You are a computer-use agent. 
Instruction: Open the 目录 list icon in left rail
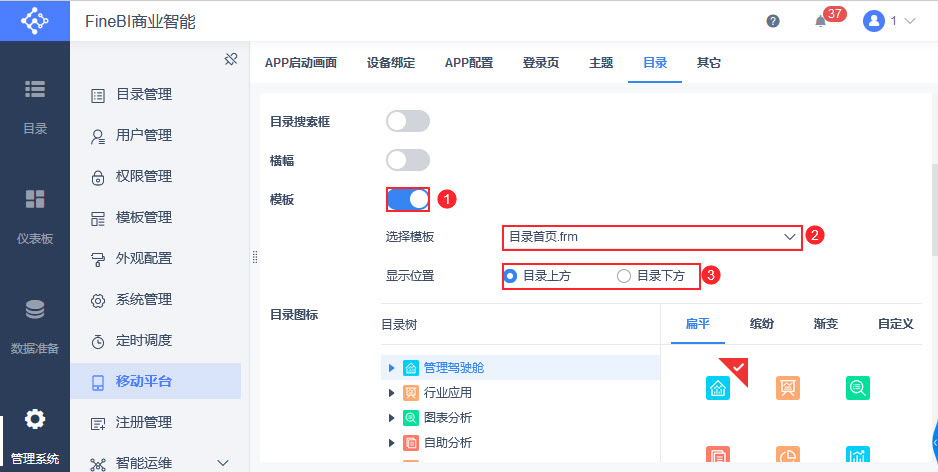click(35, 89)
